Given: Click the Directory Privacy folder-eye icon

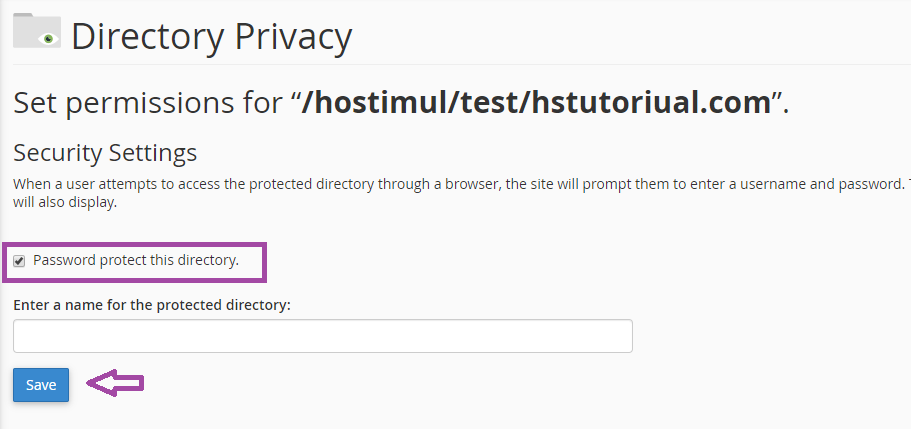Looking at the screenshot, I should click(x=36, y=31).
